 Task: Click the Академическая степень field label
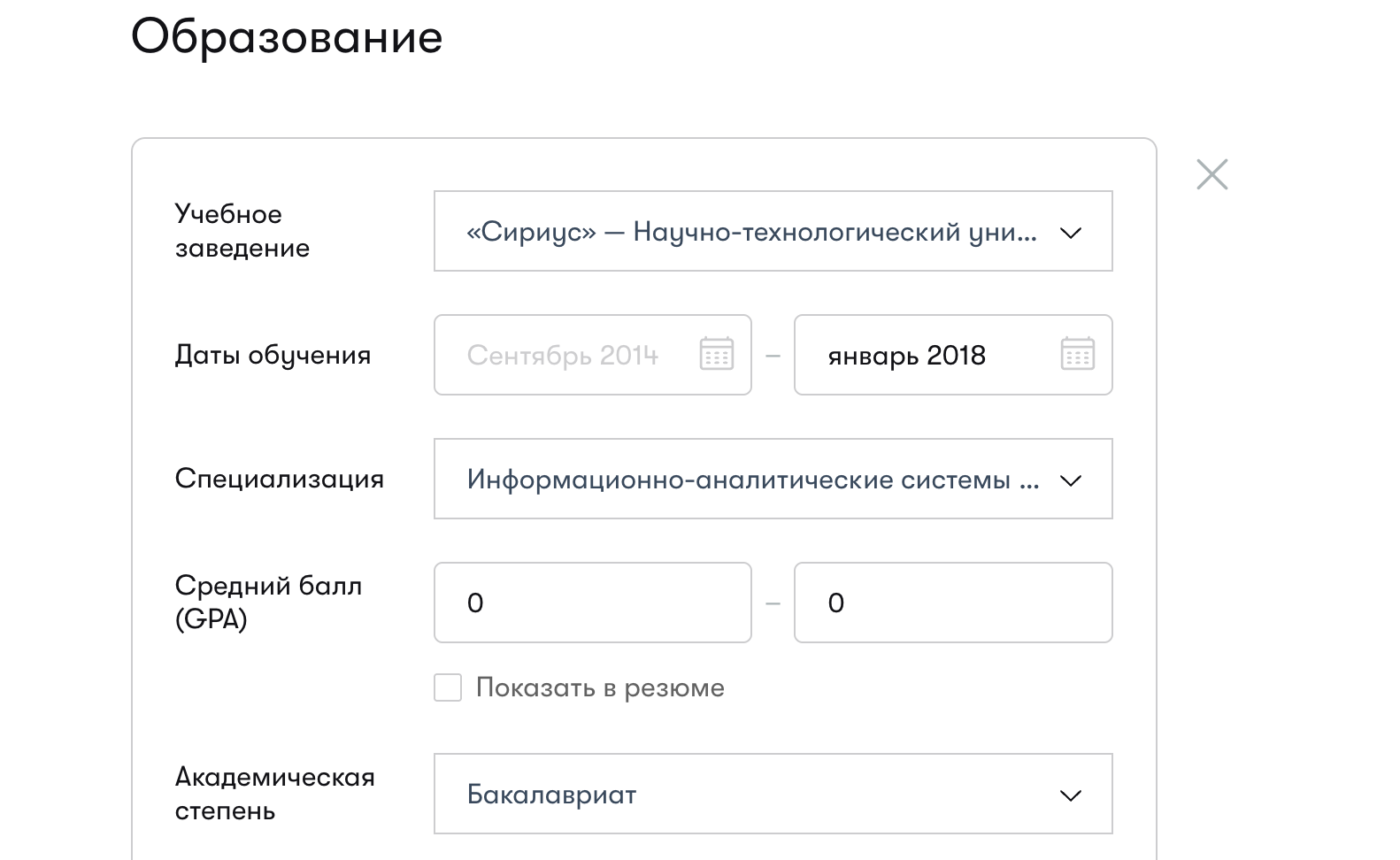(x=274, y=794)
